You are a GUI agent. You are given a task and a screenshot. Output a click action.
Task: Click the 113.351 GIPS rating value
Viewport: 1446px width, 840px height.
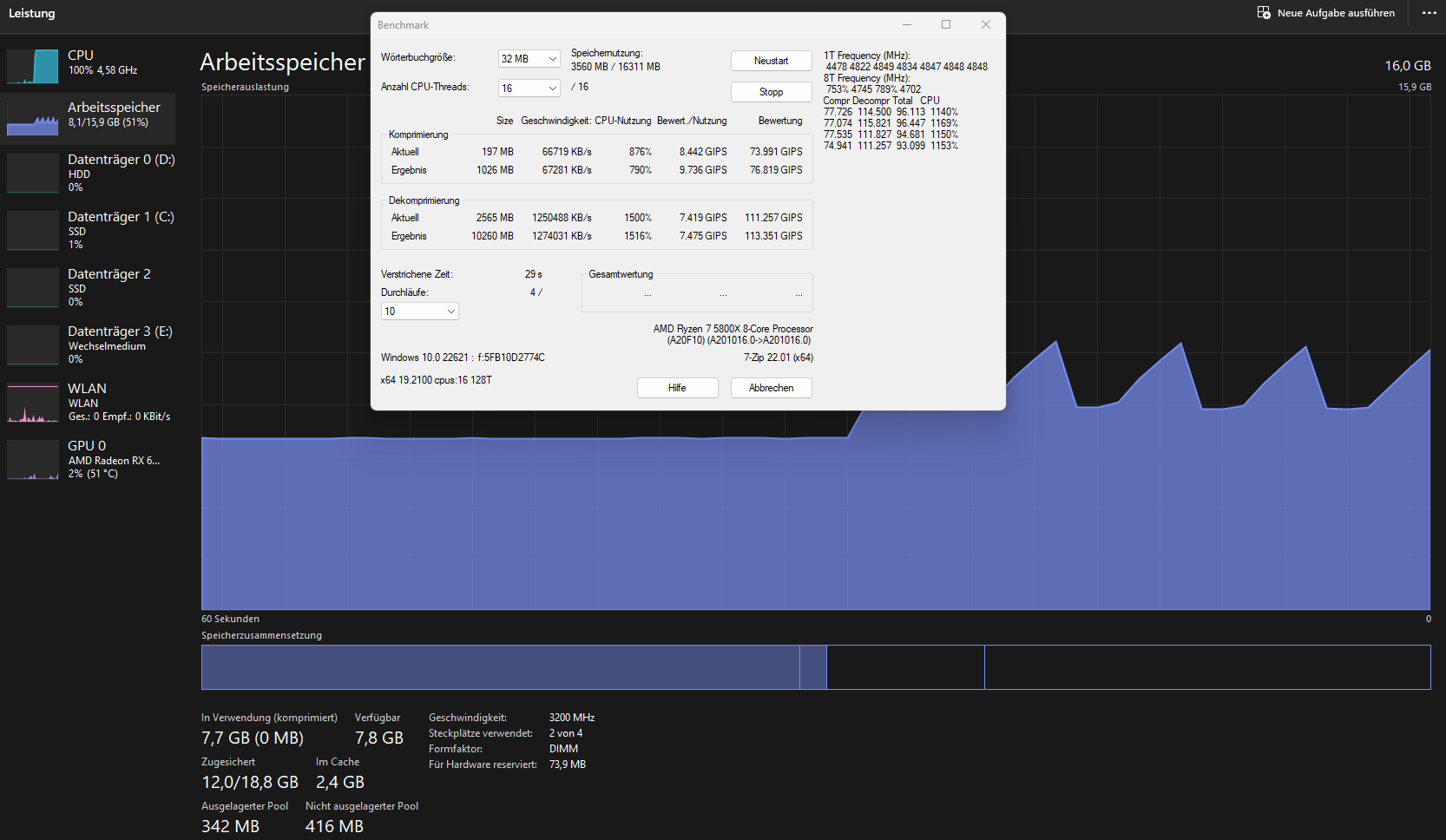(x=773, y=236)
